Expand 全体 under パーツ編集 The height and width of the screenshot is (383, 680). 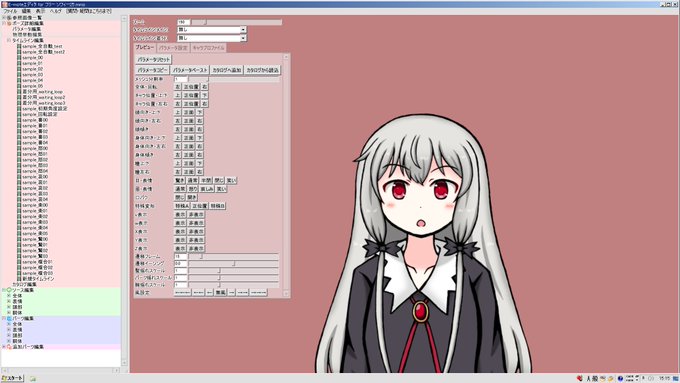tap(8, 324)
